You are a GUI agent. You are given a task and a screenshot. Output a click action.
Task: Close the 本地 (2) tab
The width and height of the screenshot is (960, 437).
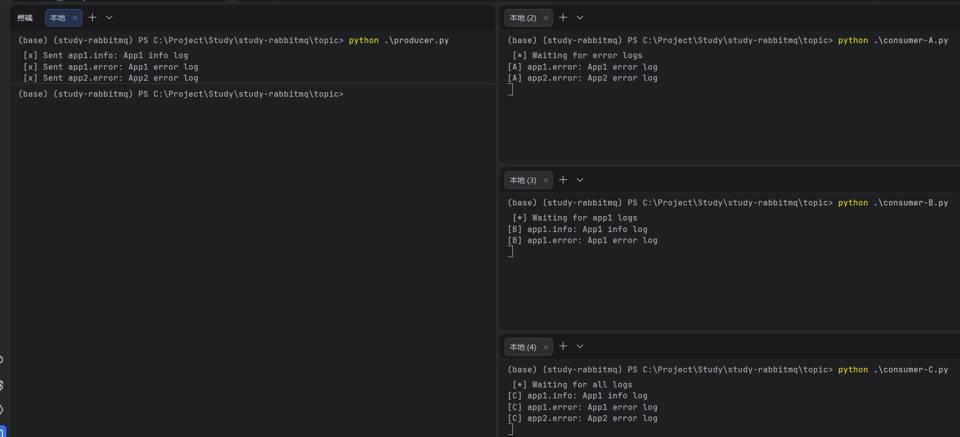click(545, 18)
